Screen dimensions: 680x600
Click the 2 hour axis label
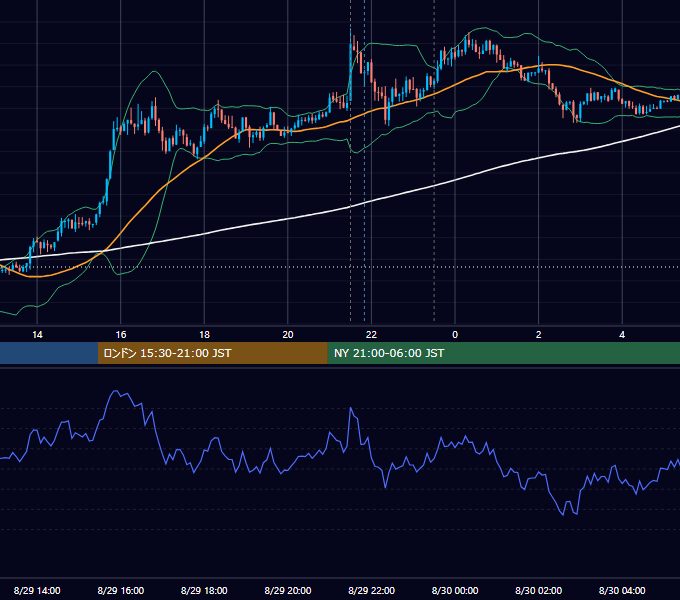[x=539, y=335]
